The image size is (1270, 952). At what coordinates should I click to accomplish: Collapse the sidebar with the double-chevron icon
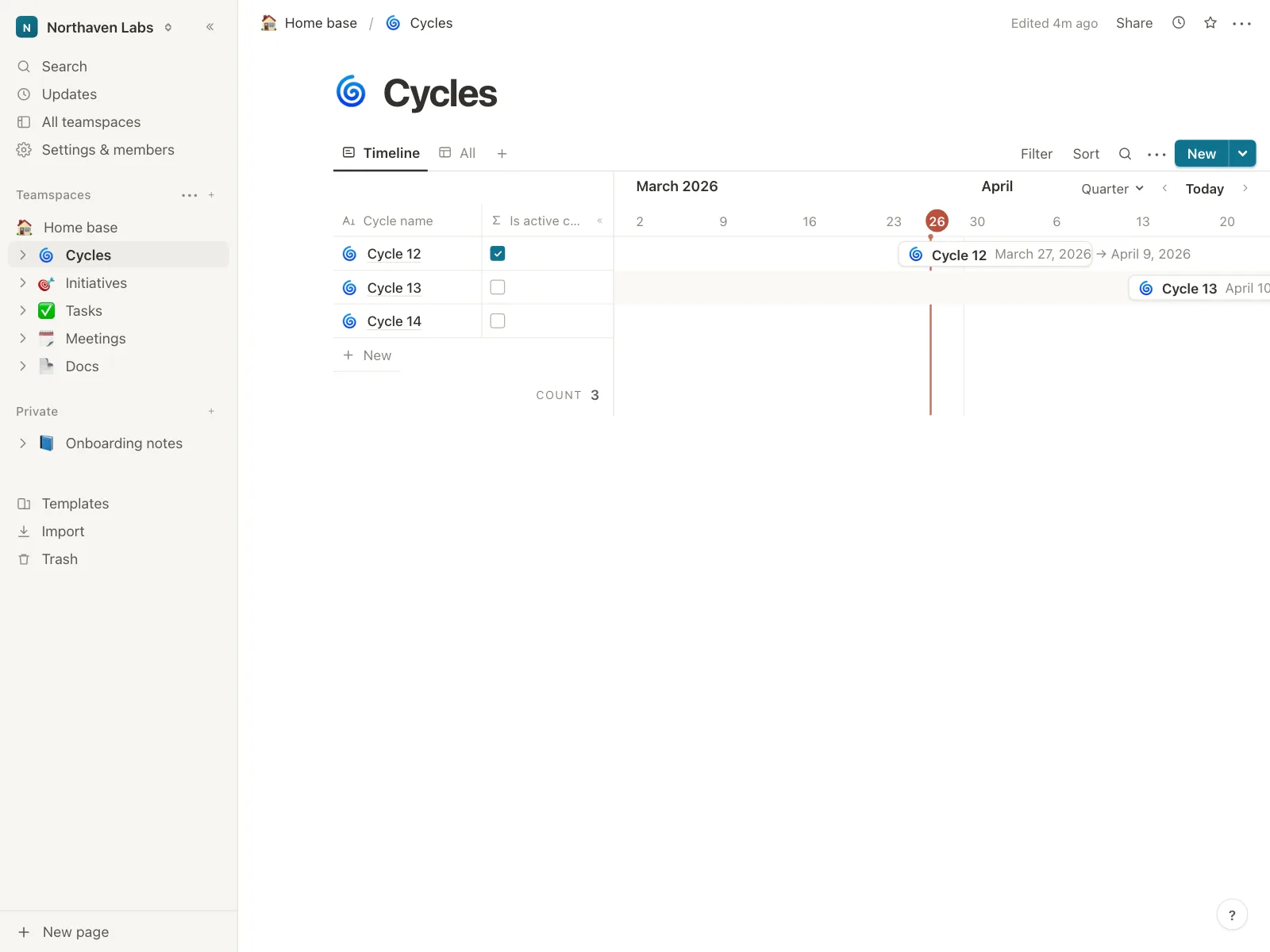[210, 27]
